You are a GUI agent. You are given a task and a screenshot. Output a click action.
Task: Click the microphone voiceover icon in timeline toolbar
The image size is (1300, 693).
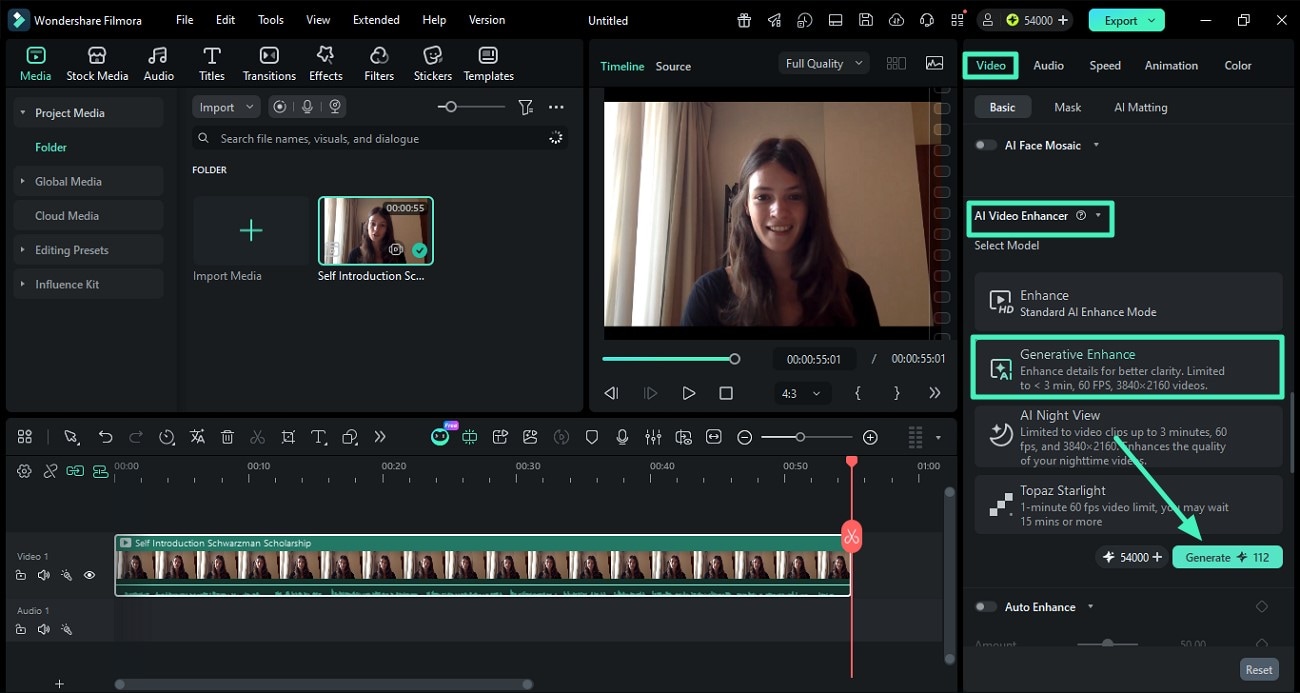(x=622, y=437)
